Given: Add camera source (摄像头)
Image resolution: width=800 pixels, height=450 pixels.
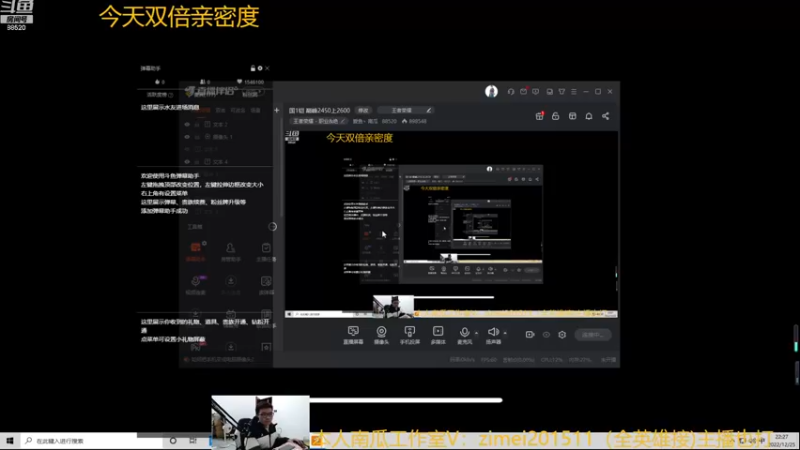Looking at the screenshot, I should (381, 335).
